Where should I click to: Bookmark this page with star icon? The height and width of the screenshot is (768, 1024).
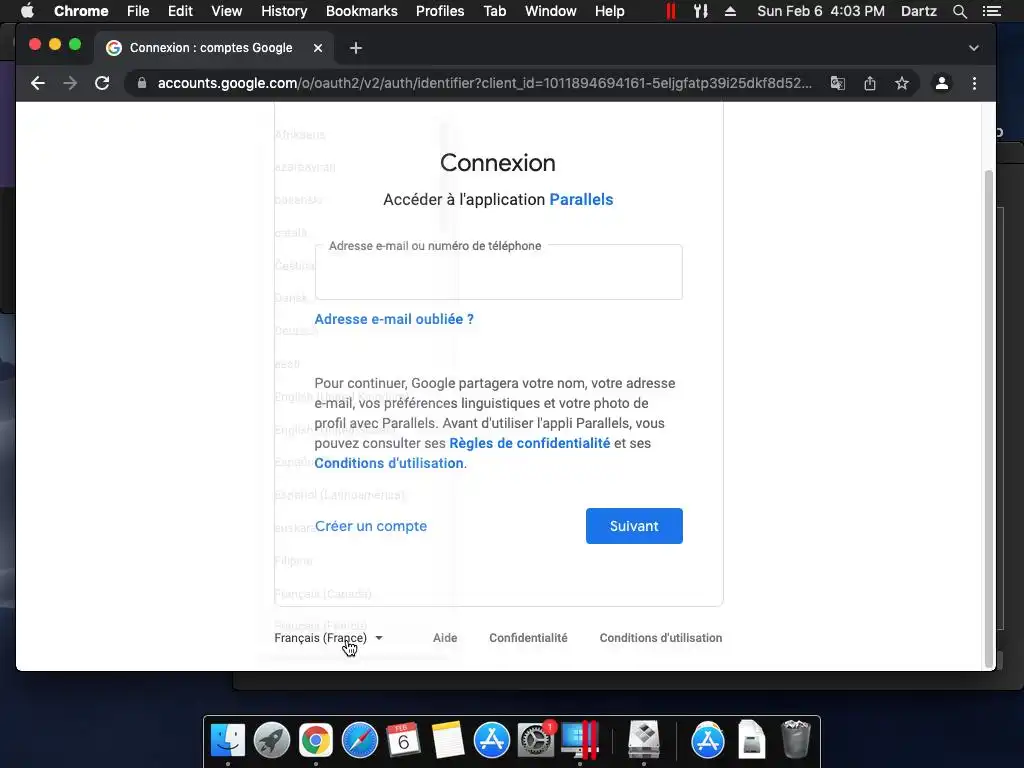[902, 83]
